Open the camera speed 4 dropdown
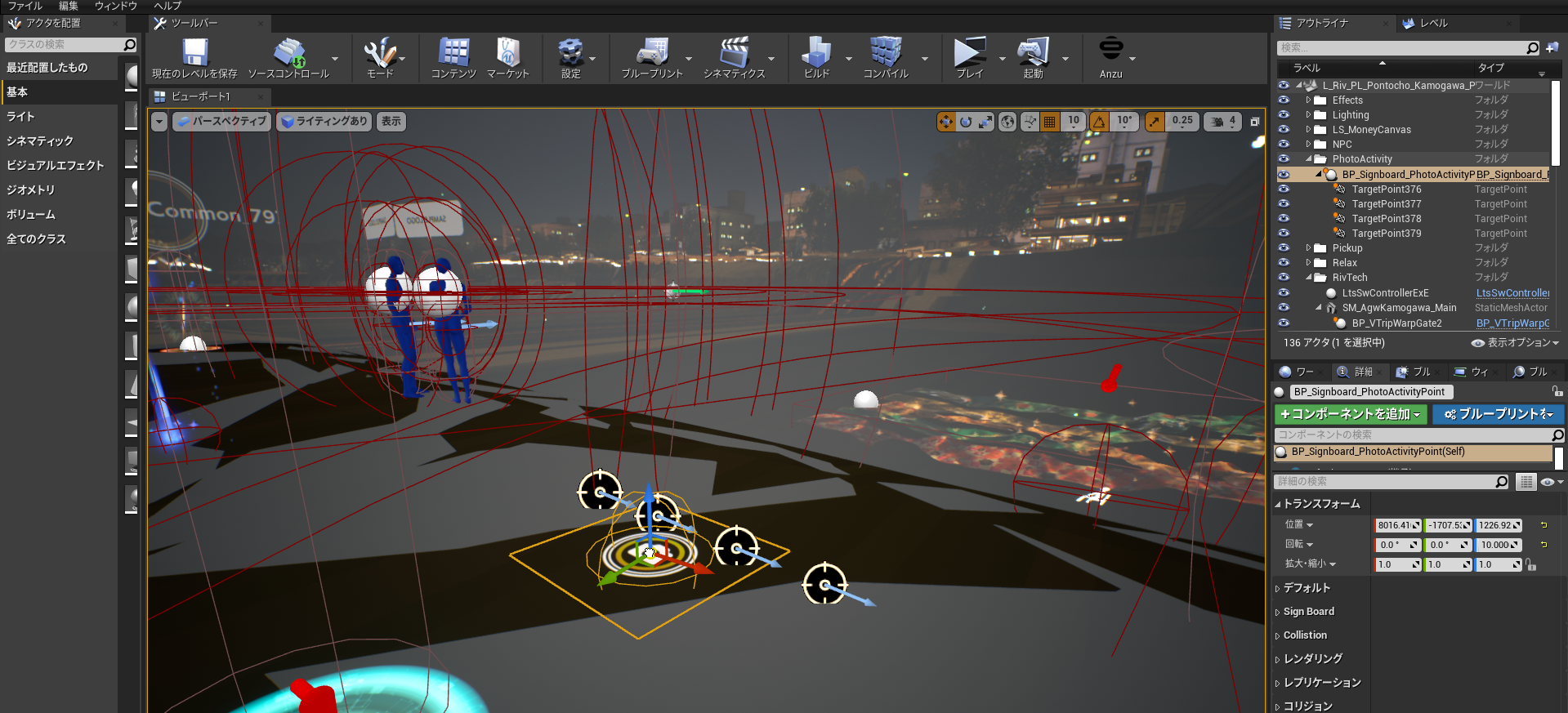 click(x=1223, y=122)
